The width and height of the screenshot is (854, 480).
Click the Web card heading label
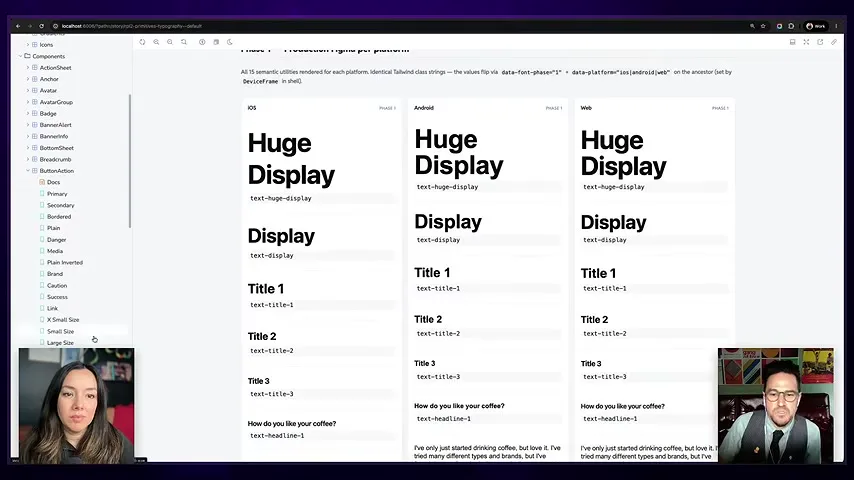(586, 108)
